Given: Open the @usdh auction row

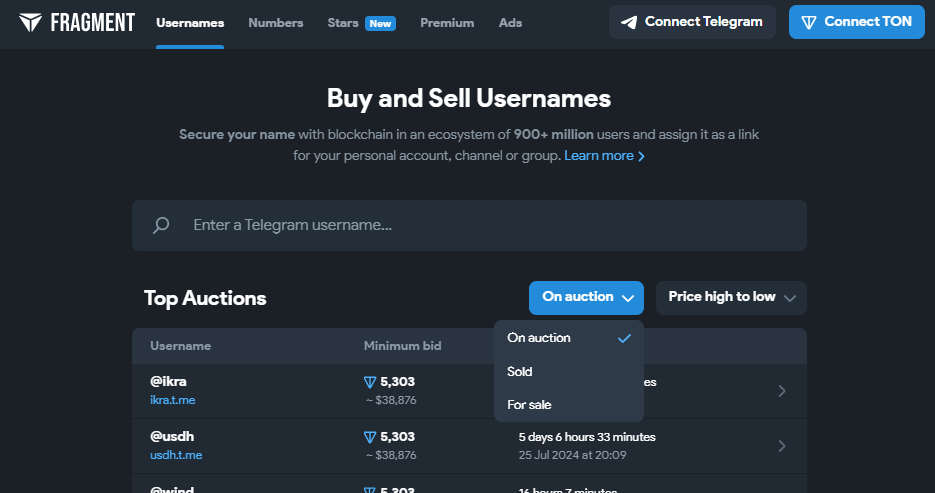Looking at the screenshot, I should point(469,446).
